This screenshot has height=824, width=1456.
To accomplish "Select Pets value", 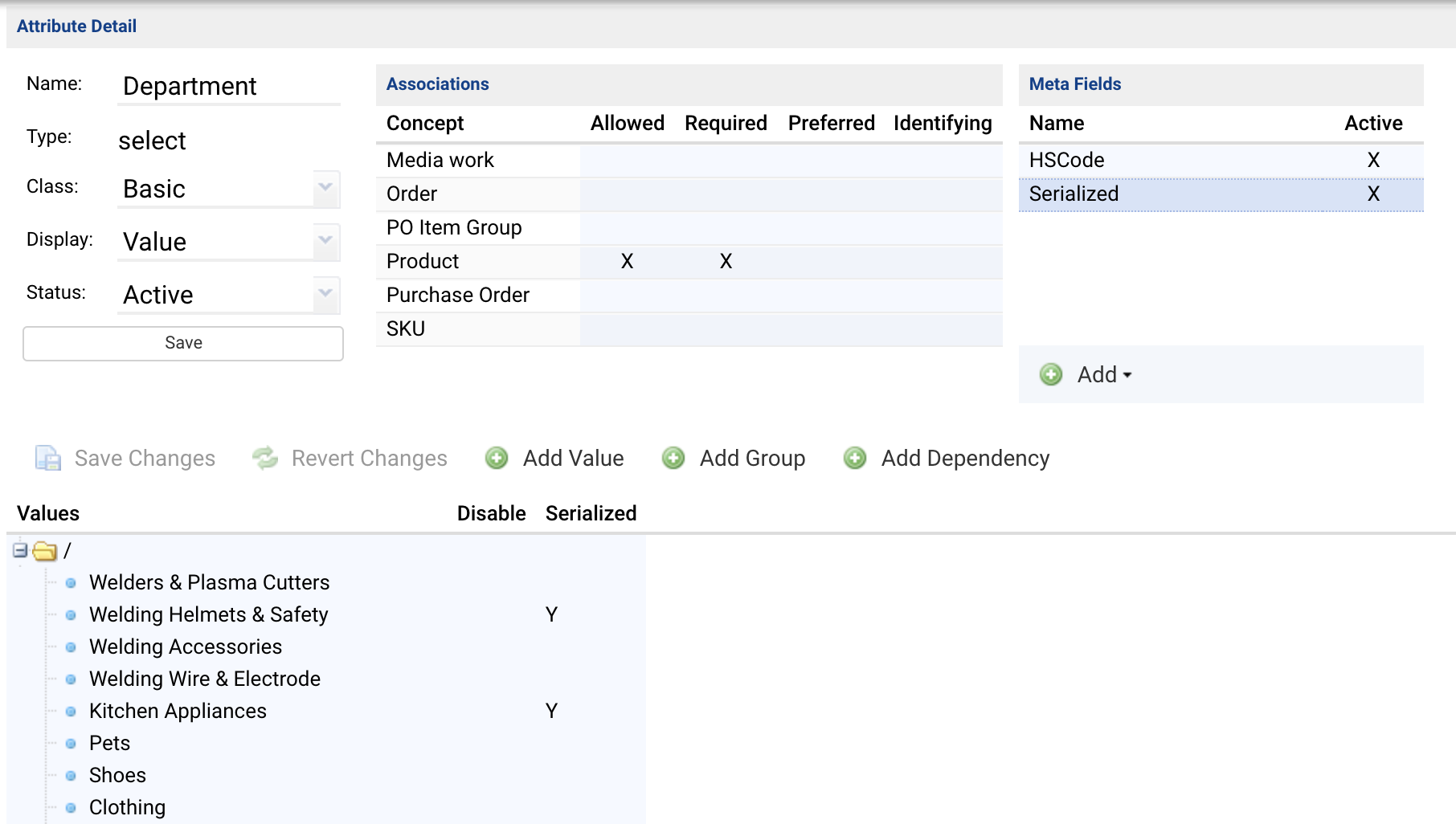I will click(109, 743).
